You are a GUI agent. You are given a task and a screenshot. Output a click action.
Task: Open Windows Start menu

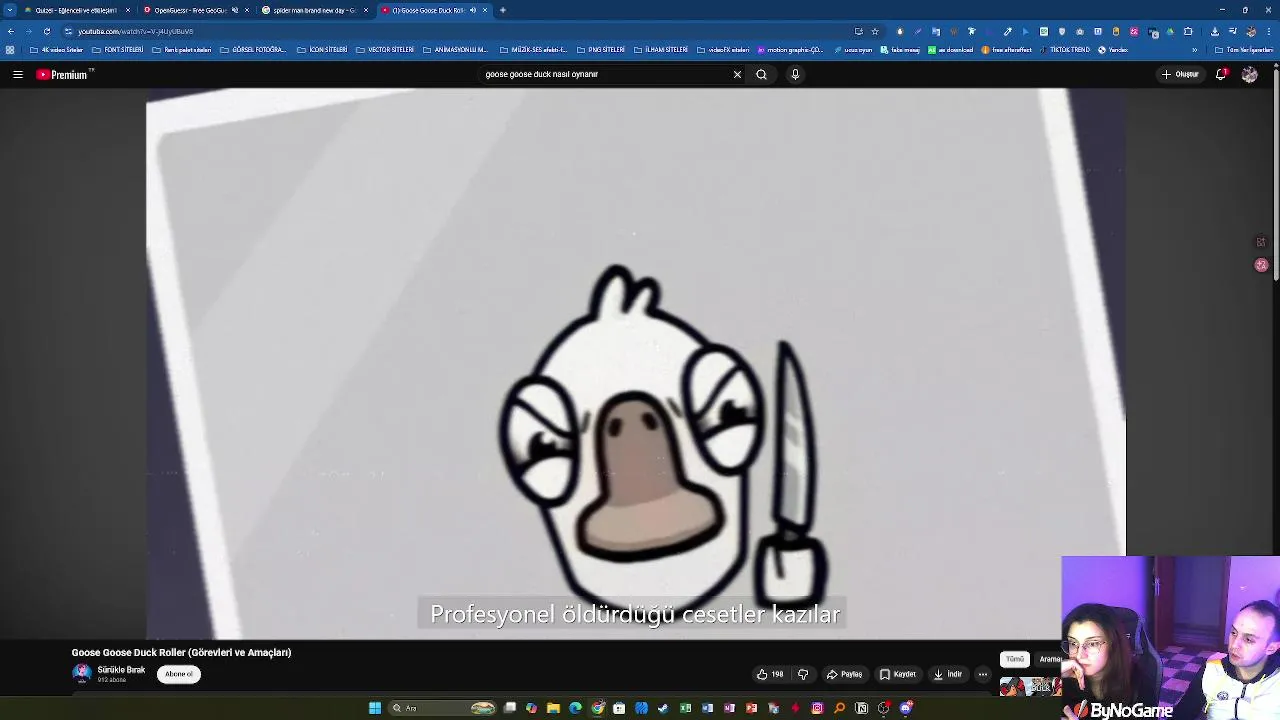(375, 708)
